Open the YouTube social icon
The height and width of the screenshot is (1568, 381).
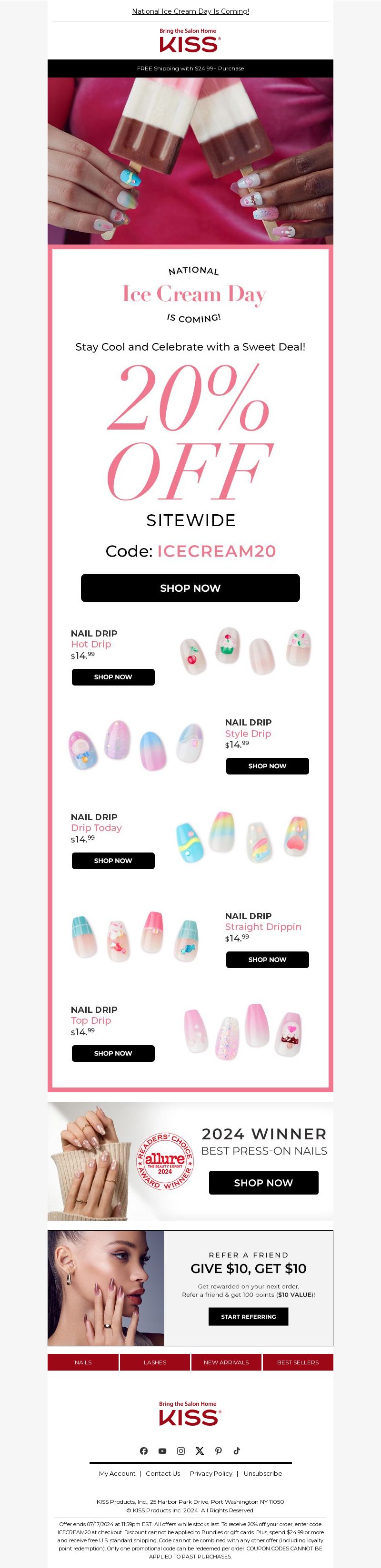[162, 1450]
